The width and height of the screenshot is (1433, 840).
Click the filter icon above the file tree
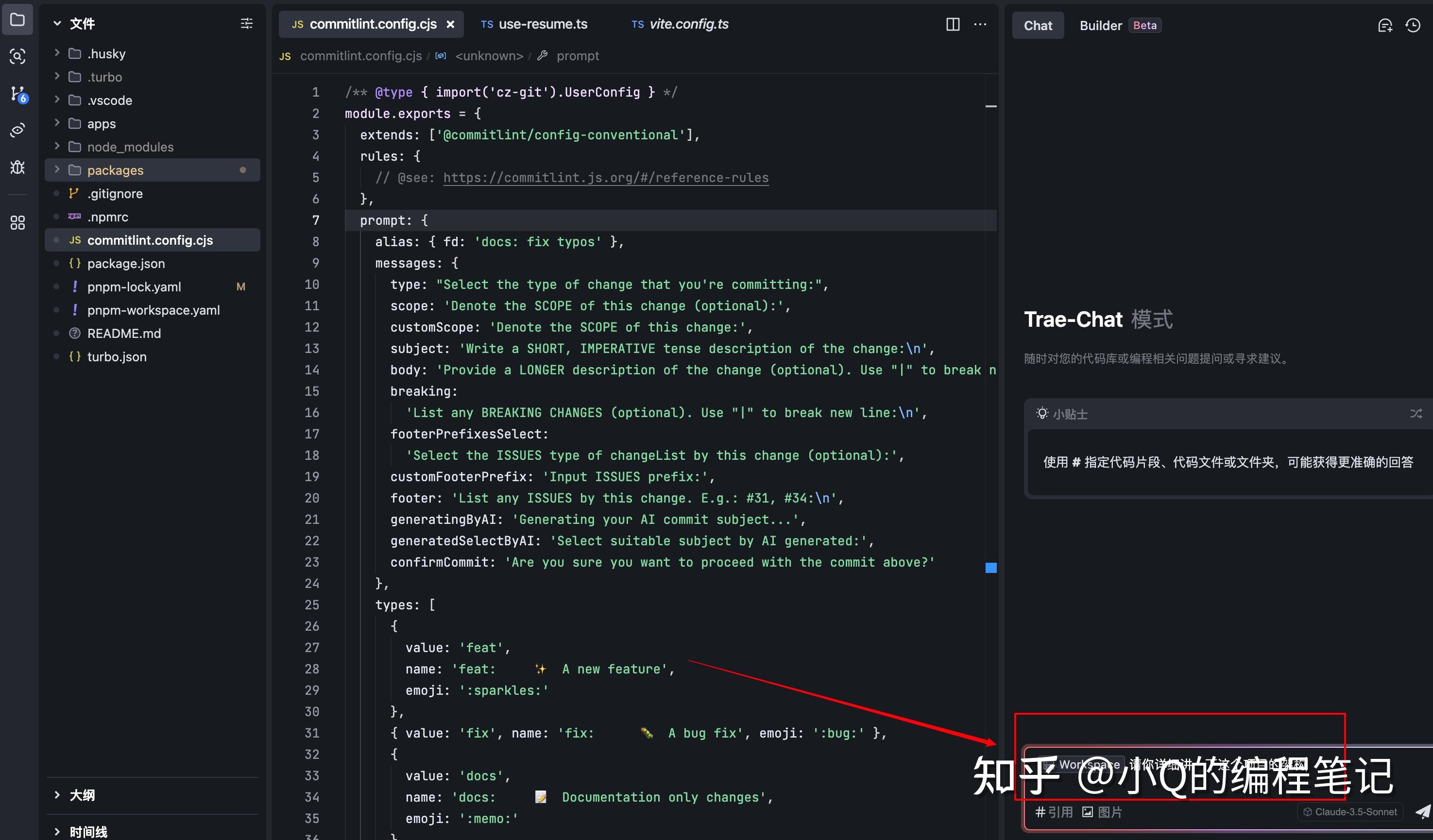tap(247, 23)
